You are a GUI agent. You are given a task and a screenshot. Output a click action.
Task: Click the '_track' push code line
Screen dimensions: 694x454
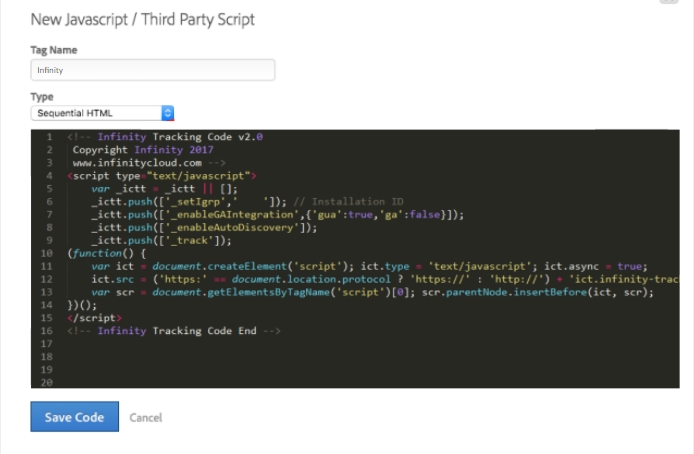161,240
